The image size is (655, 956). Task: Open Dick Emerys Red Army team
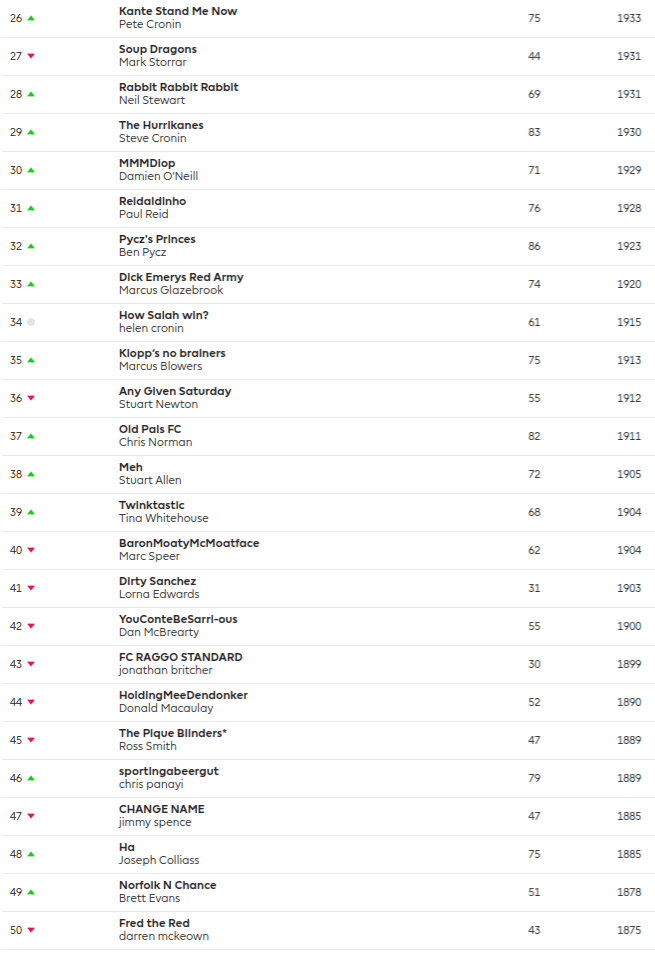(181, 277)
